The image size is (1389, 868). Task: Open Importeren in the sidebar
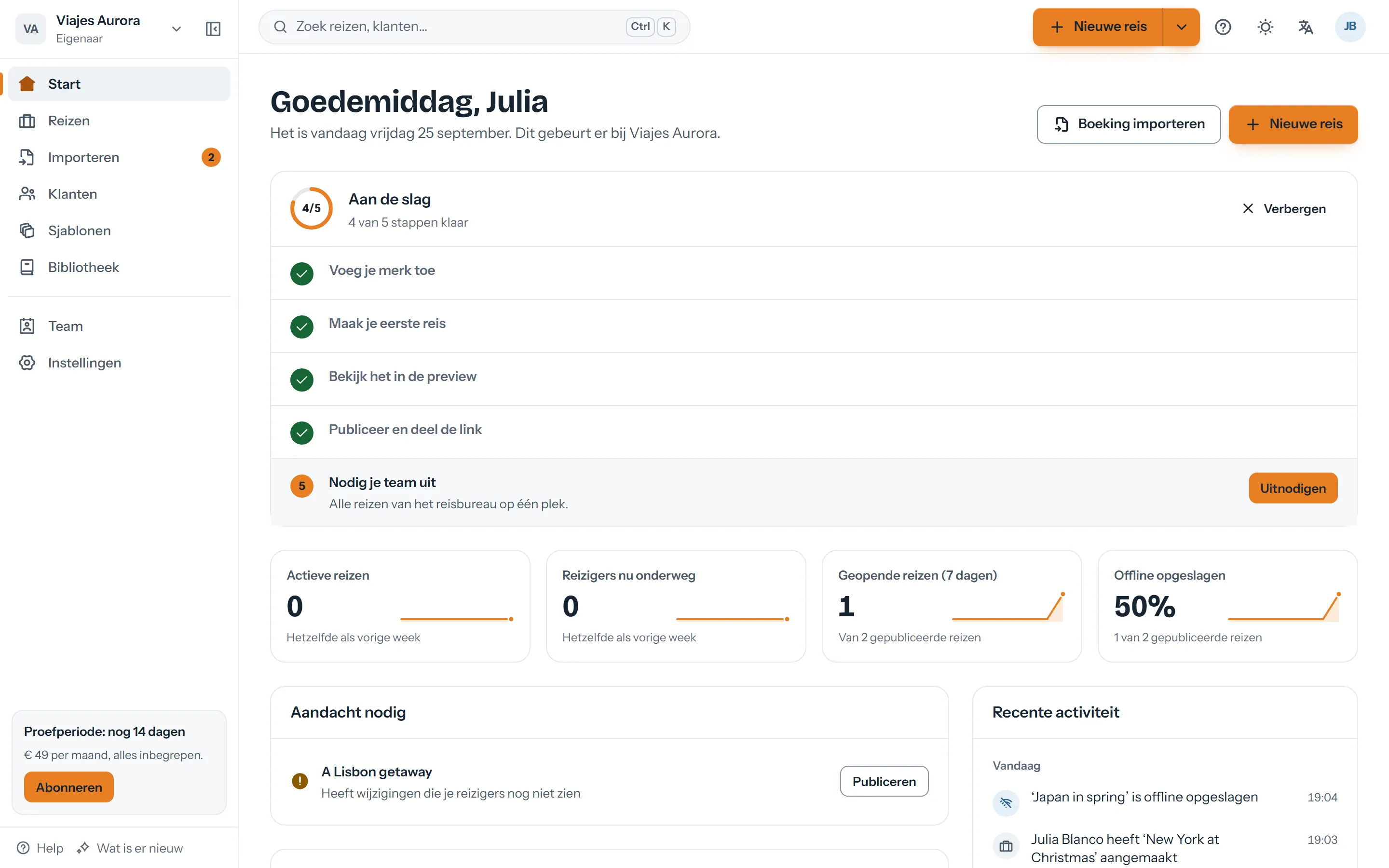click(120, 157)
